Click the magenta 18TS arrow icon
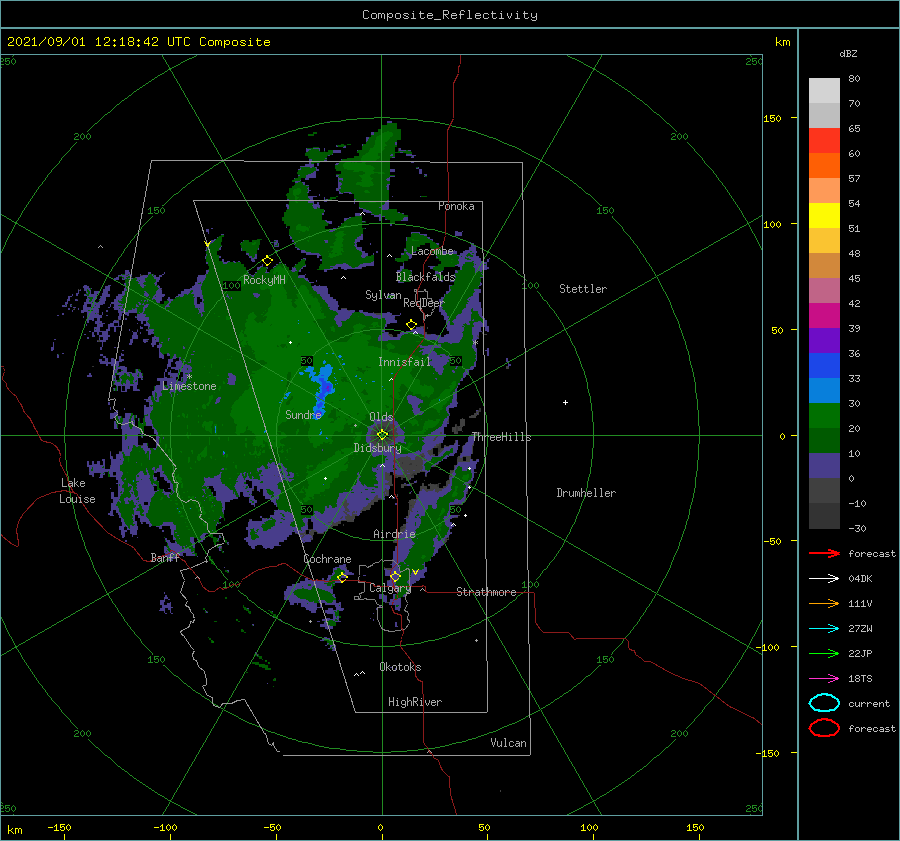Screen dimensions: 900x841 (824, 679)
